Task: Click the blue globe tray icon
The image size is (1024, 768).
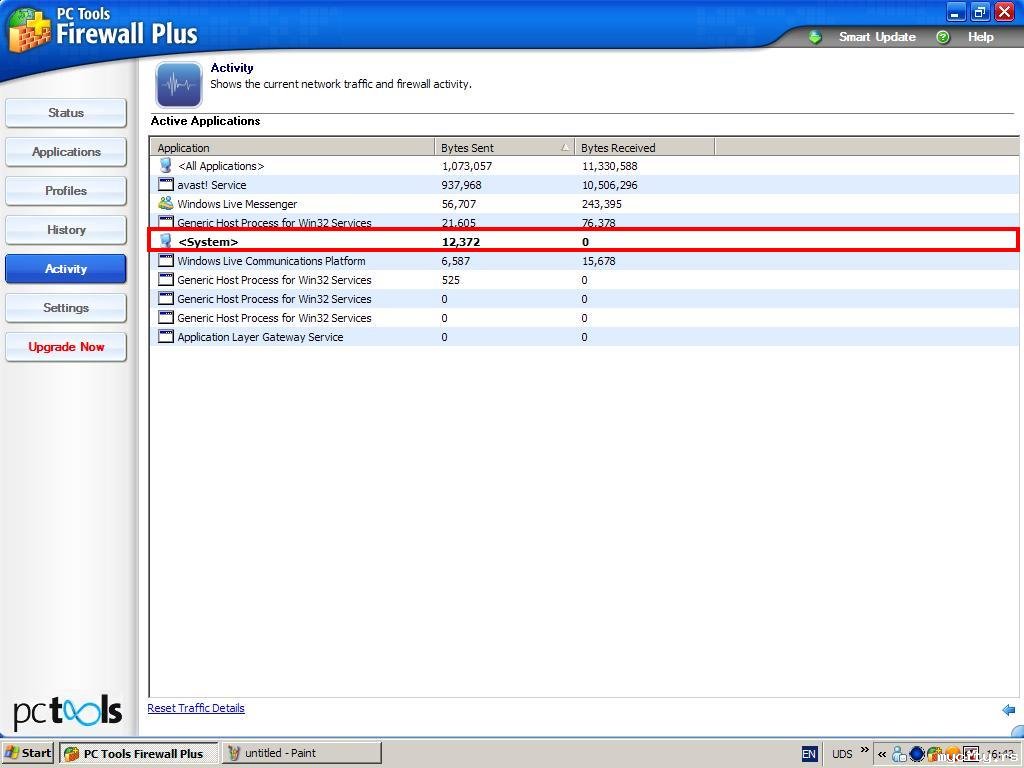Action: click(916, 754)
